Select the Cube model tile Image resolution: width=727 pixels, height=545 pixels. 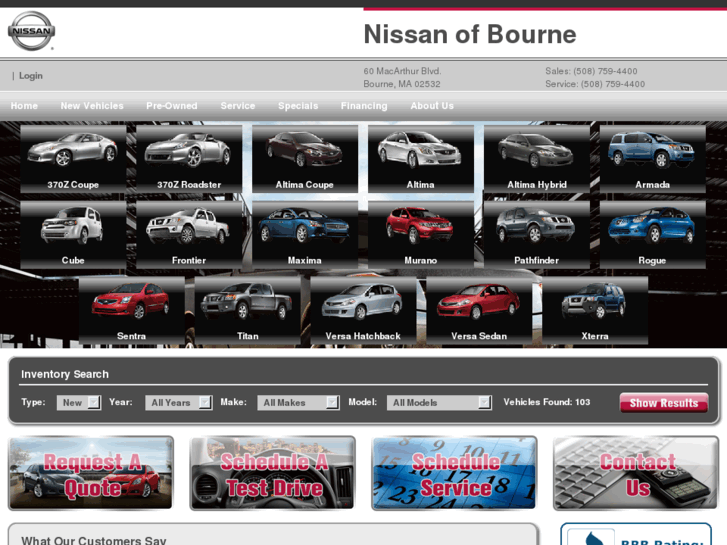(73, 235)
